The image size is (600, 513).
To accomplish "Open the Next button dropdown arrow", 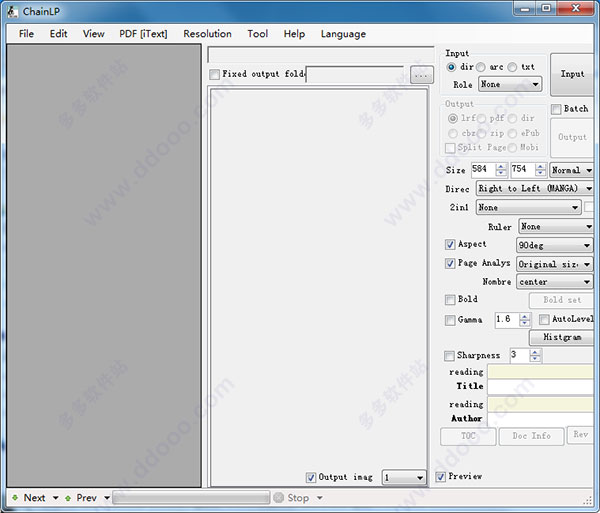I will pos(55,498).
